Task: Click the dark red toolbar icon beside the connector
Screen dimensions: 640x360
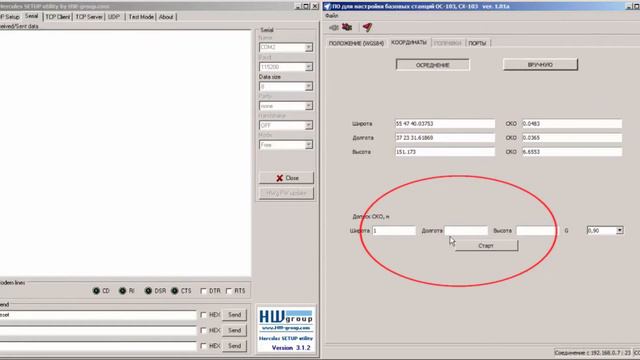Action: pos(347,27)
